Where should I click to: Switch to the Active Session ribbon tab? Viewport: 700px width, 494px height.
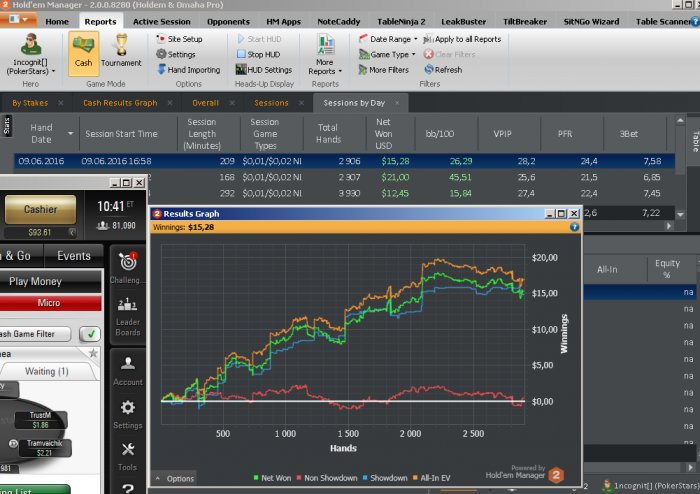[161, 21]
